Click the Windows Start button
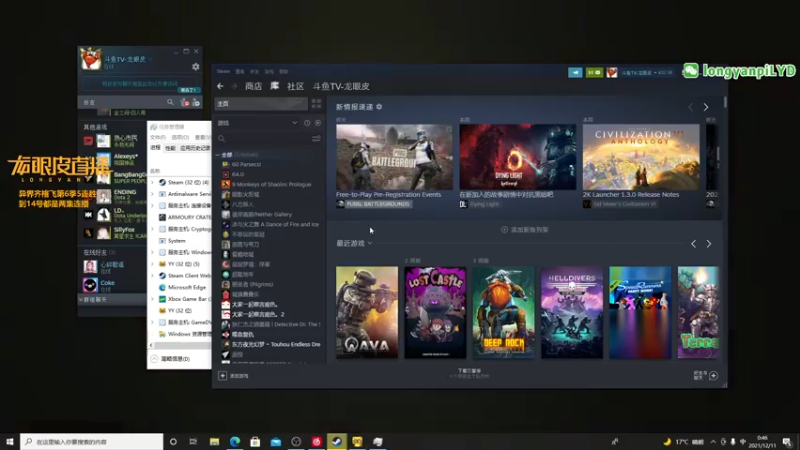 10,441
